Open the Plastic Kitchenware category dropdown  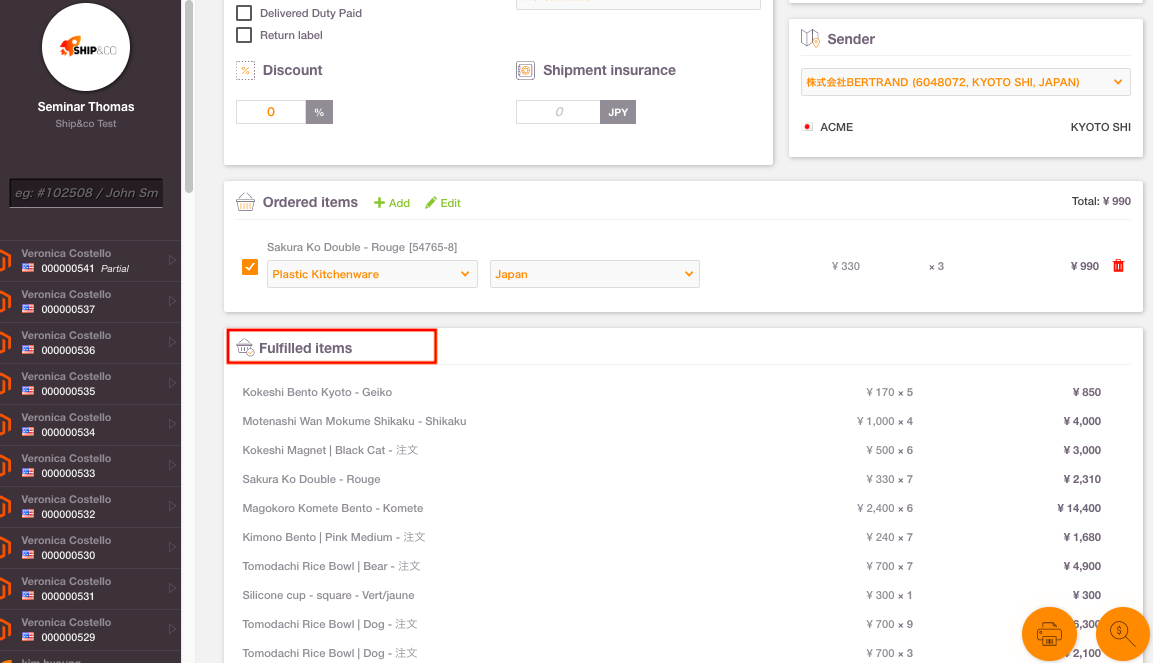372,274
